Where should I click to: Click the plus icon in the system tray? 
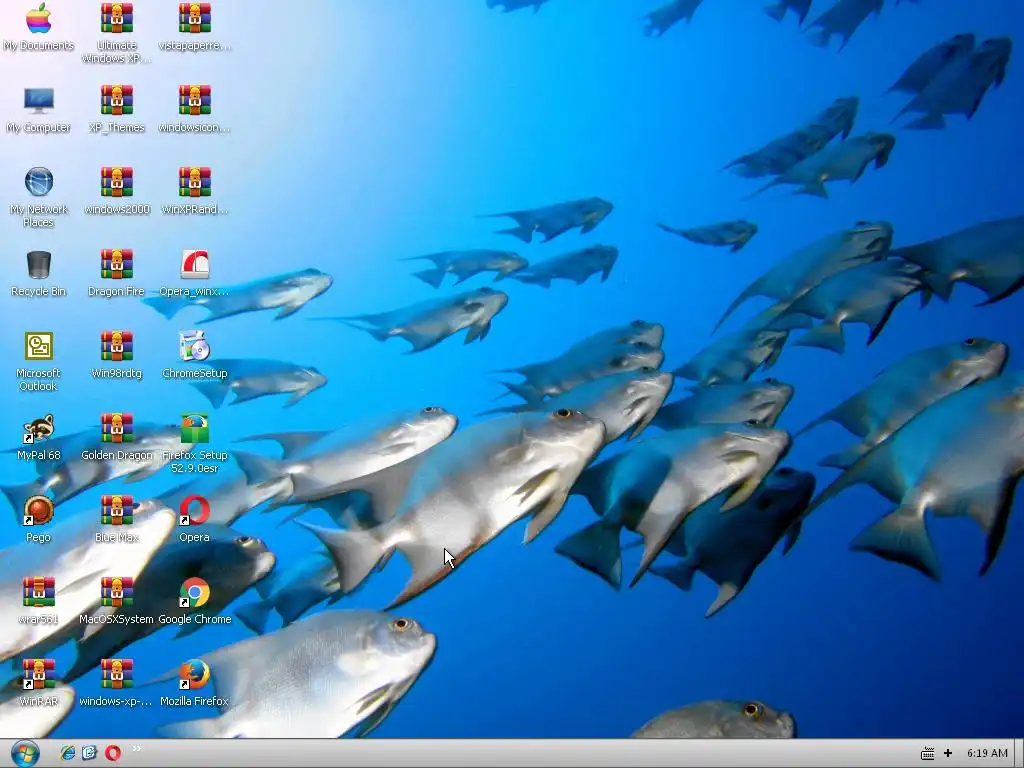pyautogui.click(x=948, y=754)
